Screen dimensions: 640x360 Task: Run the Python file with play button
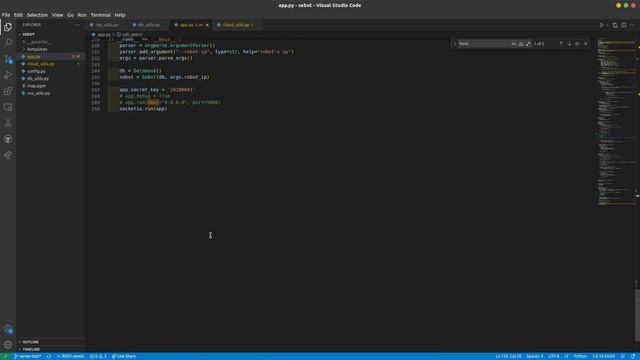(x=601, y=25)
